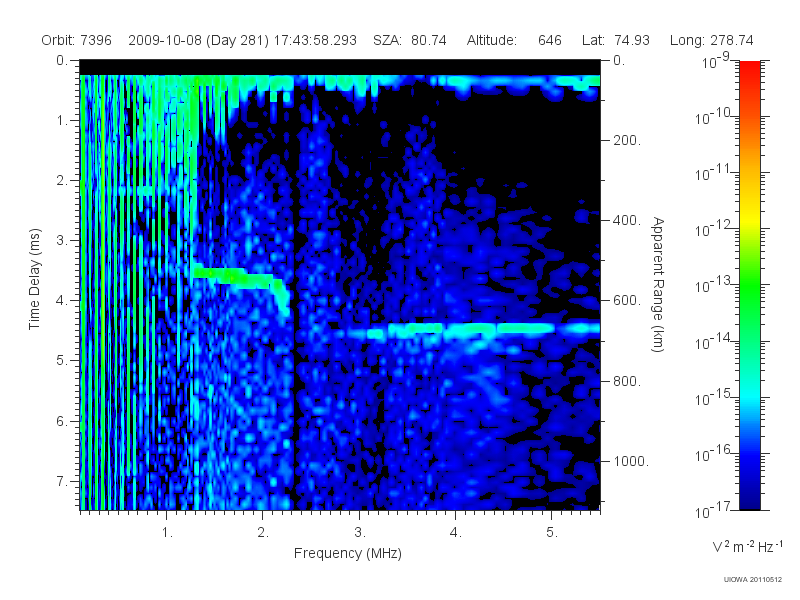Click the 'V² m⁻² Hz⁻¹' units label

tap(747, 546)
